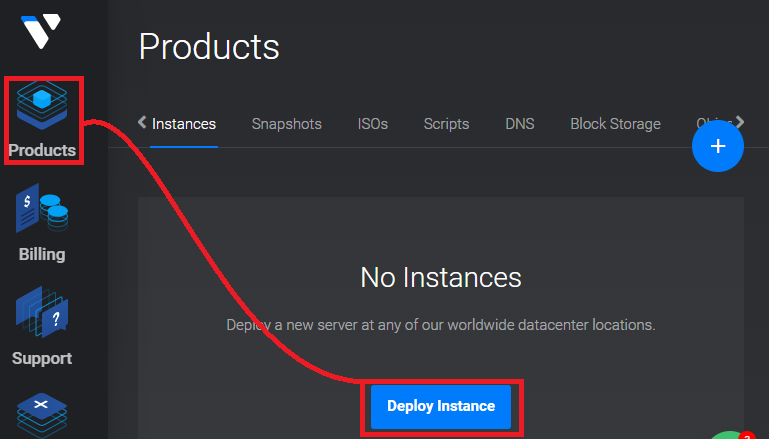
Task: Click the No Instances heading text
Action: [441, 278]
